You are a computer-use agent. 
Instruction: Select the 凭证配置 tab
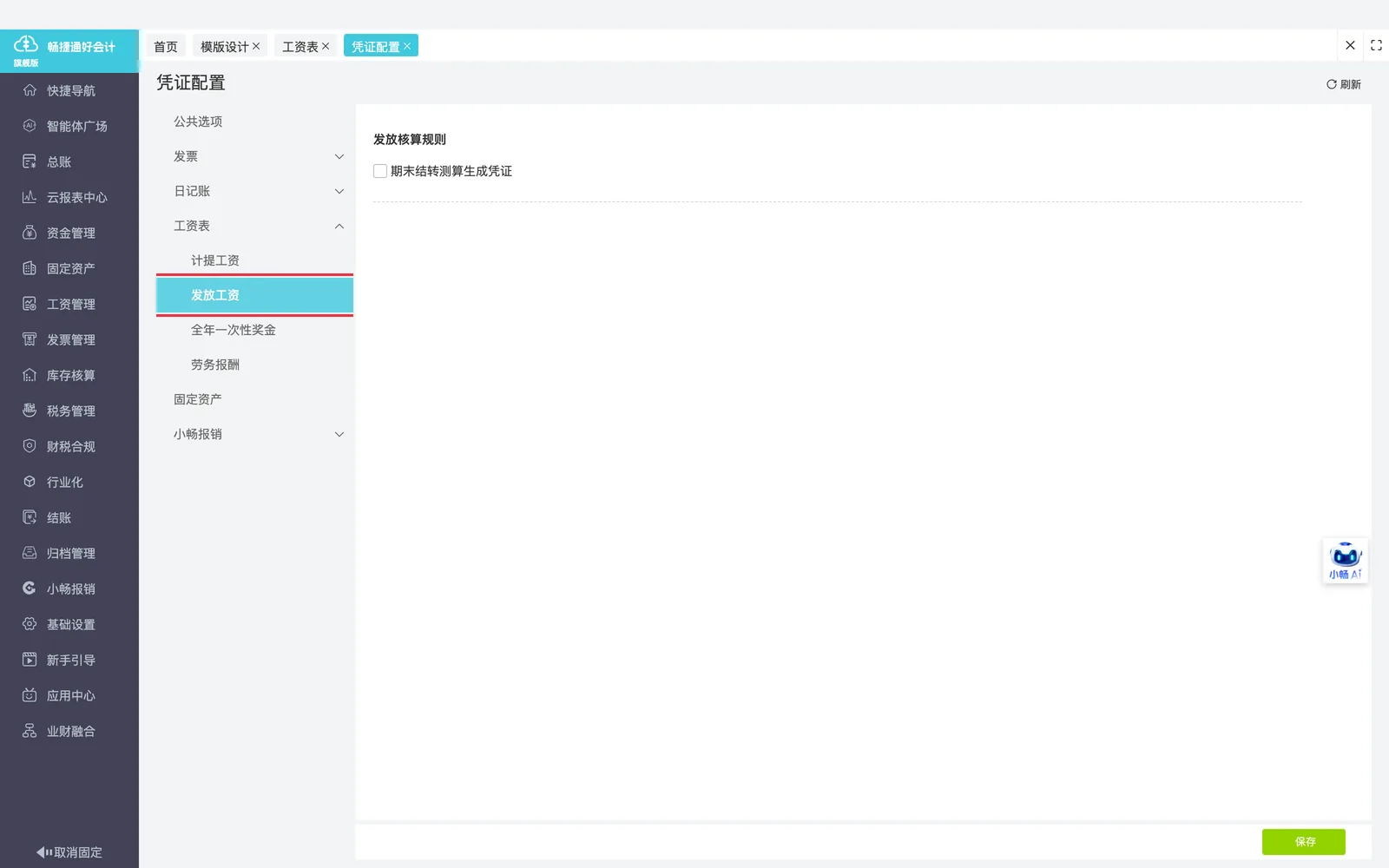375,46
